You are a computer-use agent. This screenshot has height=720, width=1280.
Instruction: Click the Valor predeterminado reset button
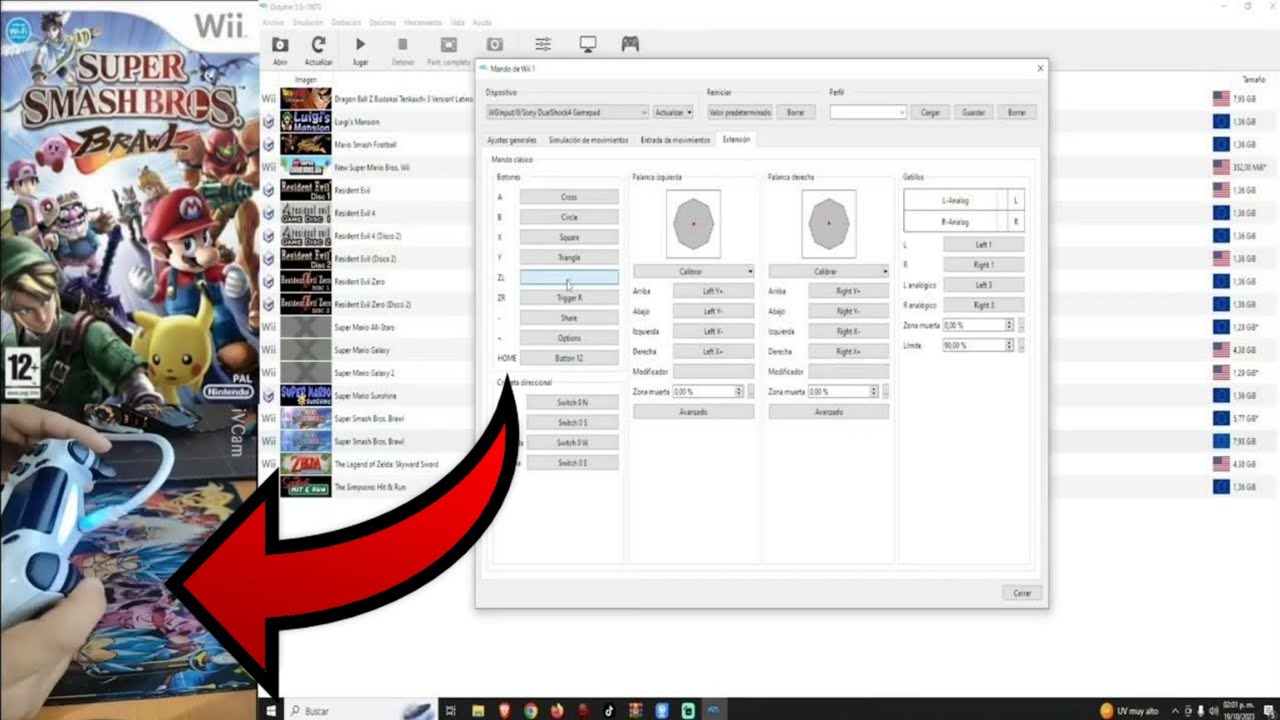740,113
